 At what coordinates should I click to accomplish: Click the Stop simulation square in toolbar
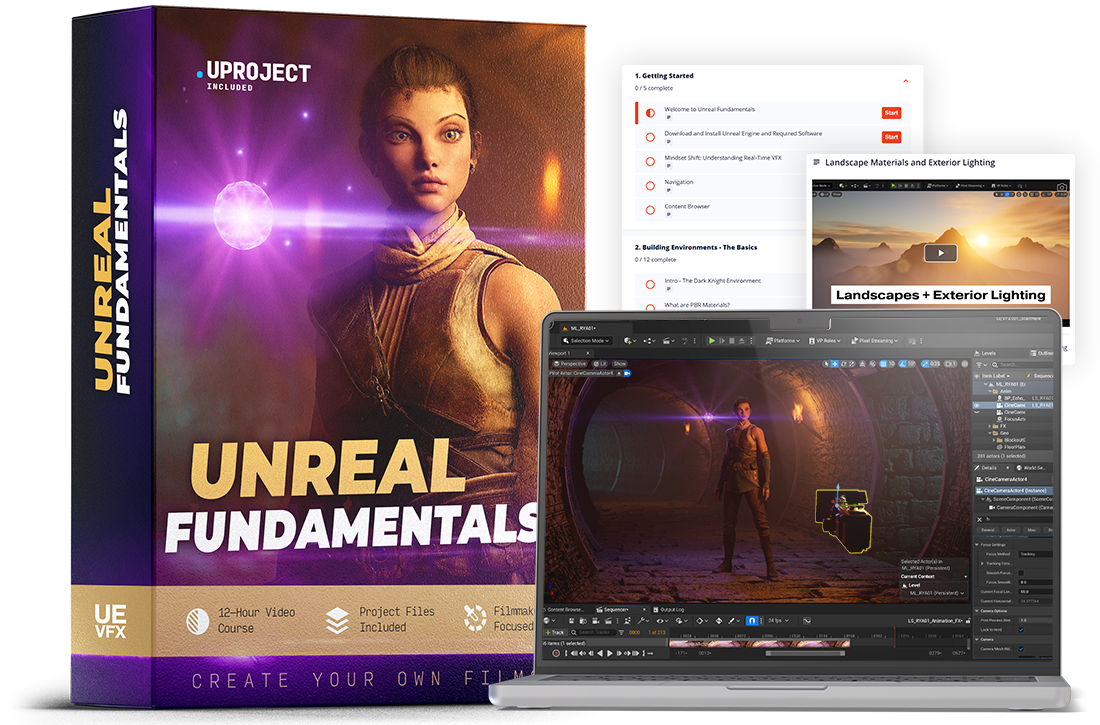[732, 340]
